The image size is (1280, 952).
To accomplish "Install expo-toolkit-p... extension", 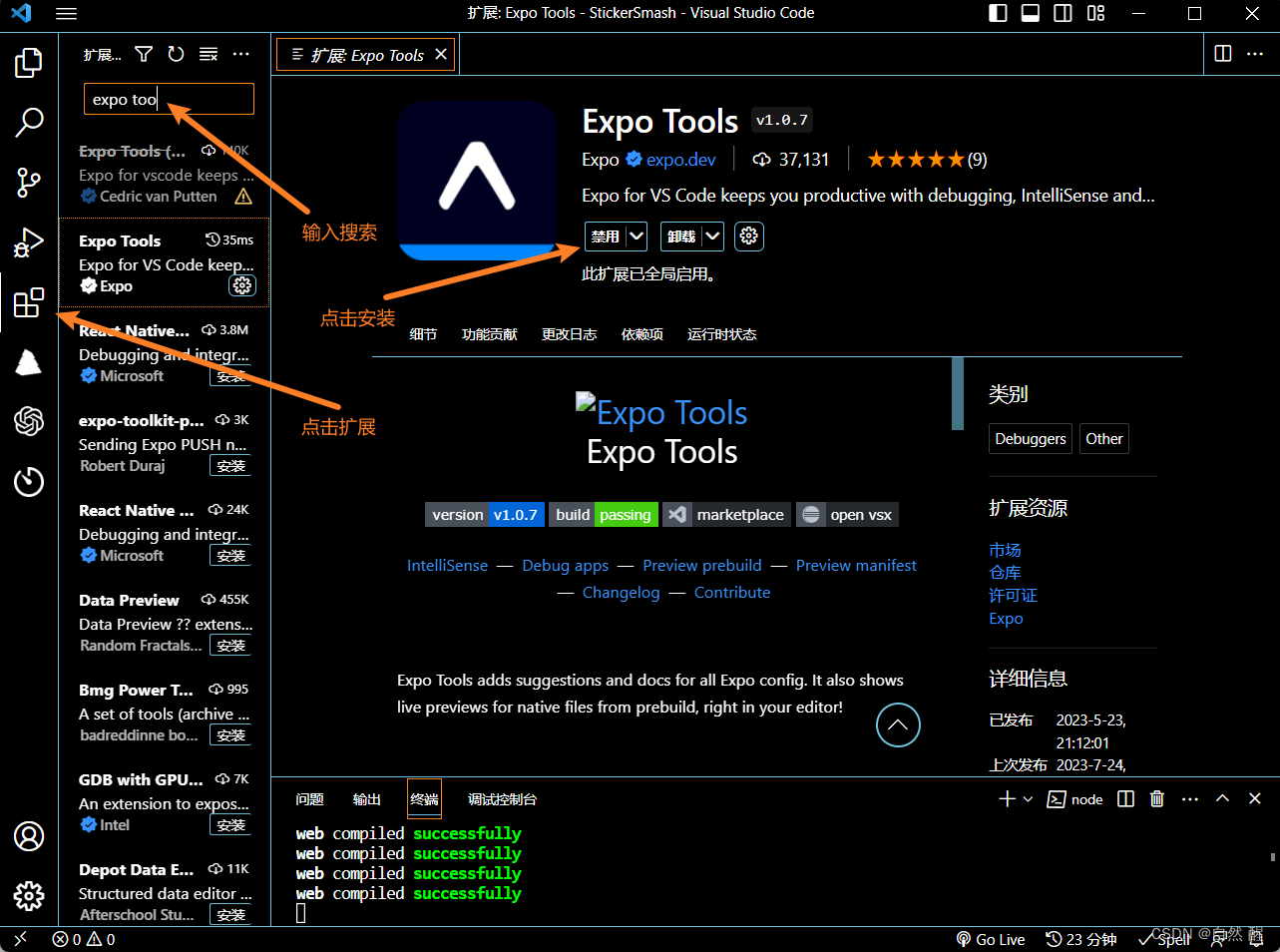I will click(x=230, y=466).
